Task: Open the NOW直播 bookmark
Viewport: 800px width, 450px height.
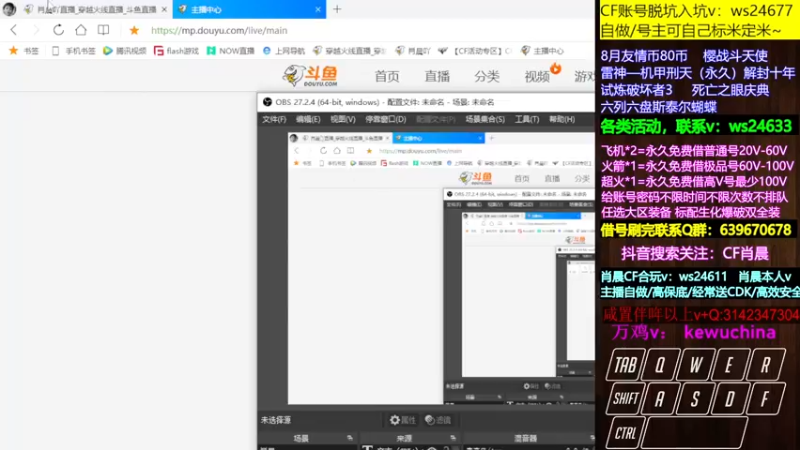Action: (x=231, y=51)
